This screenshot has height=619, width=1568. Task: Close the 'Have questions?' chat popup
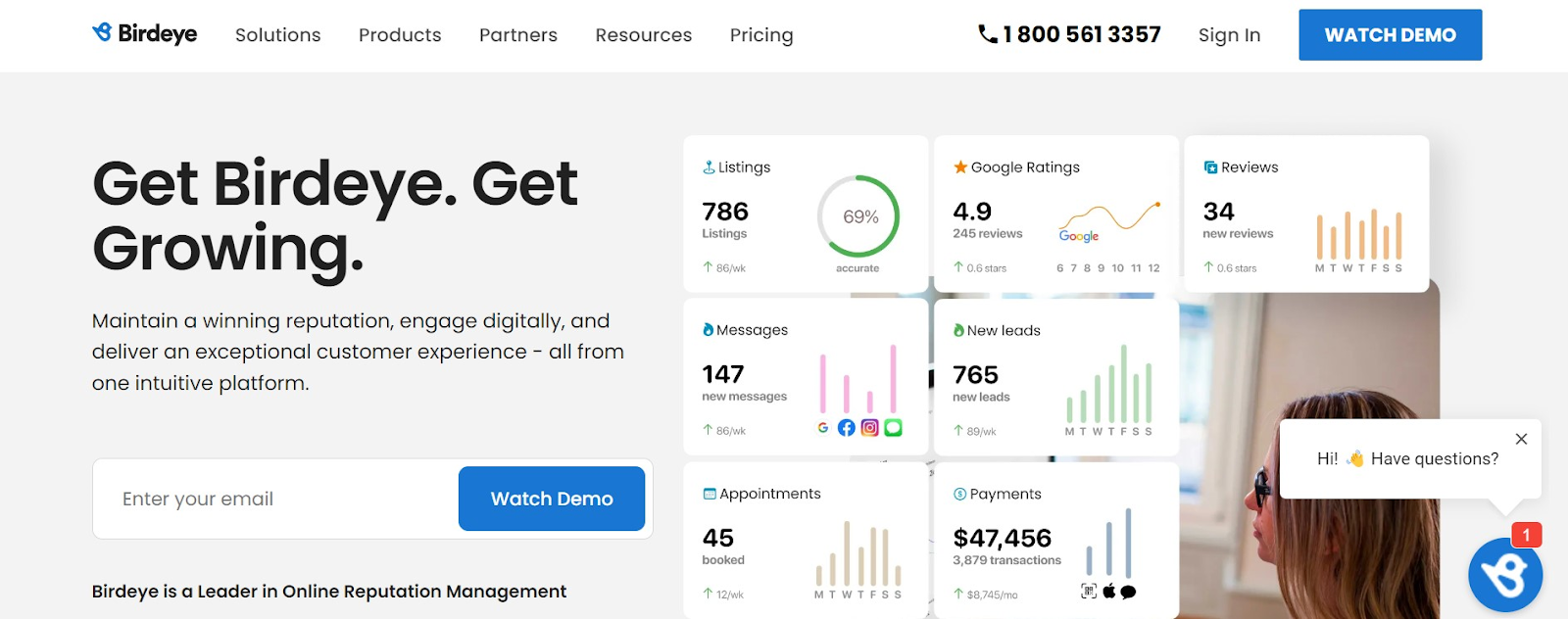pos(1521,439)
